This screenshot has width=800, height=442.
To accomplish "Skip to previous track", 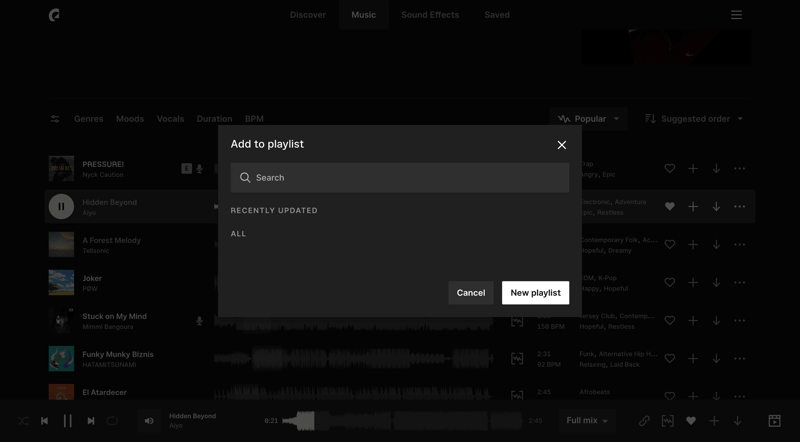I will pyautogui.click(x=44, y=421).
